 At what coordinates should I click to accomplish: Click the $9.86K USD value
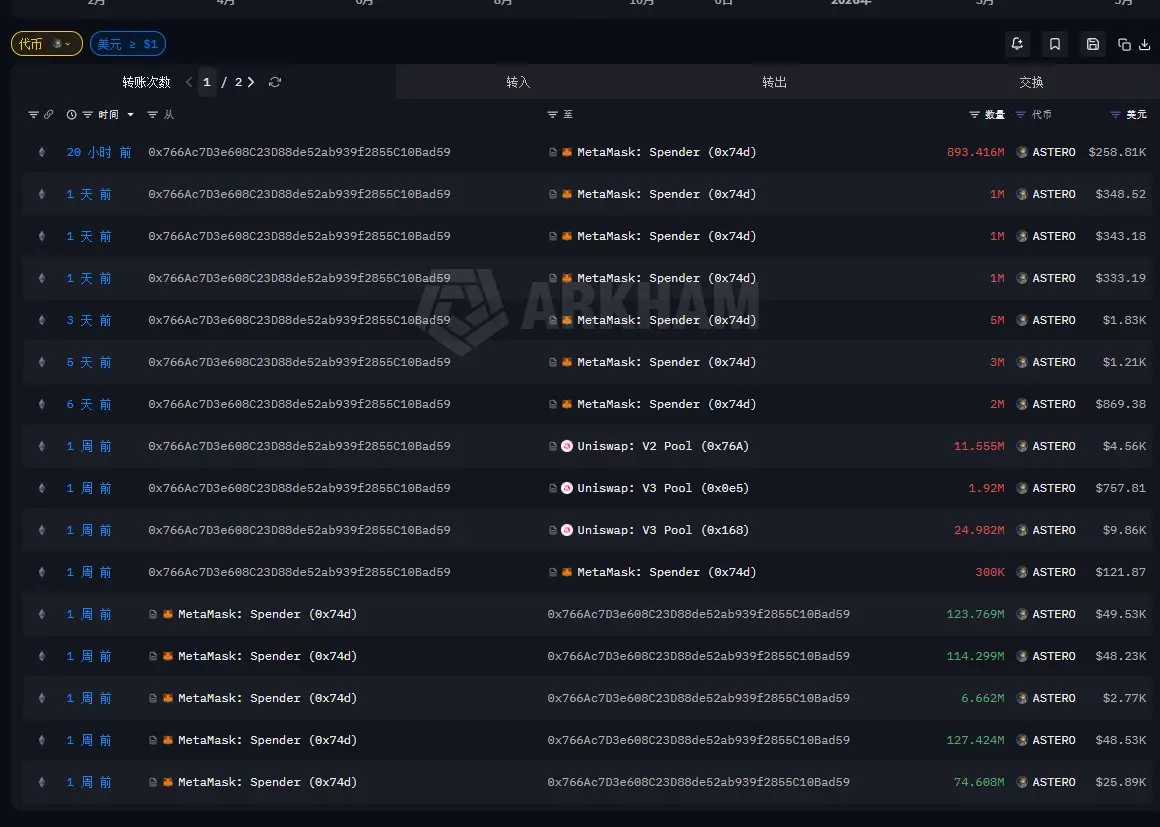(x=1124, y=530)
